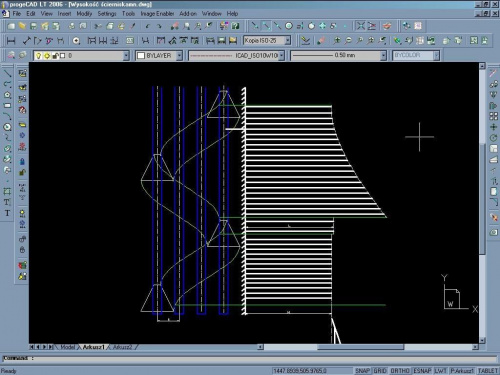Click the center mark dimension icon
The image size is (500, 375).
[76, 41]
